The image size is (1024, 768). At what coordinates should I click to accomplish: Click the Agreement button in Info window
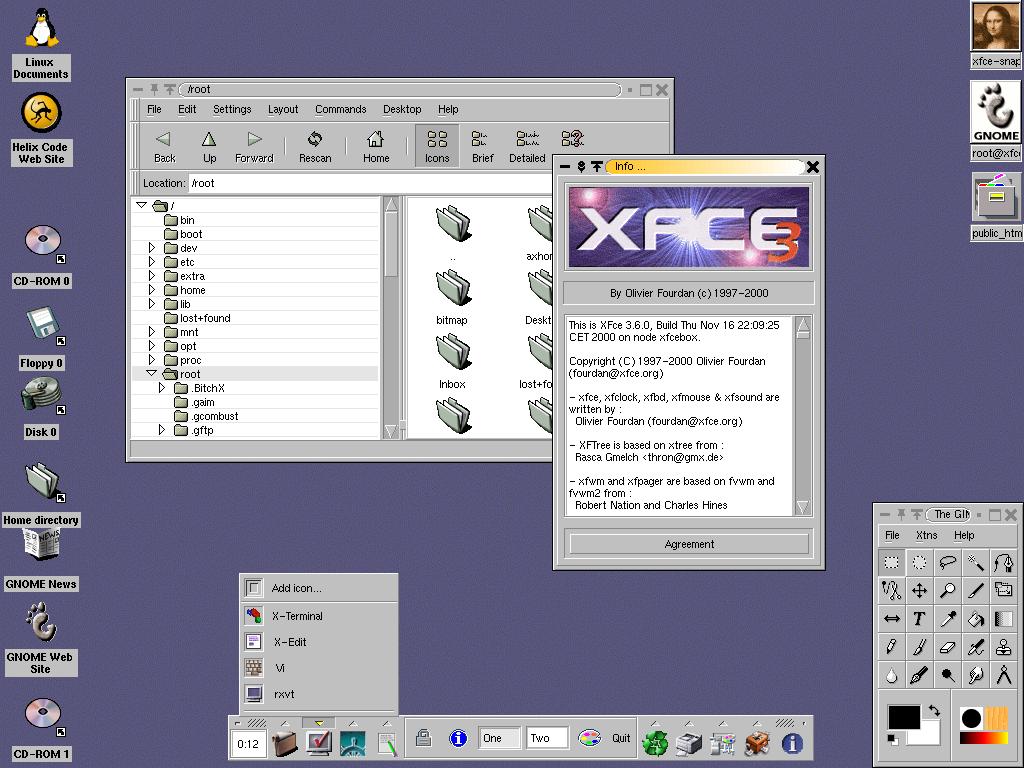(x=689, y=544)
